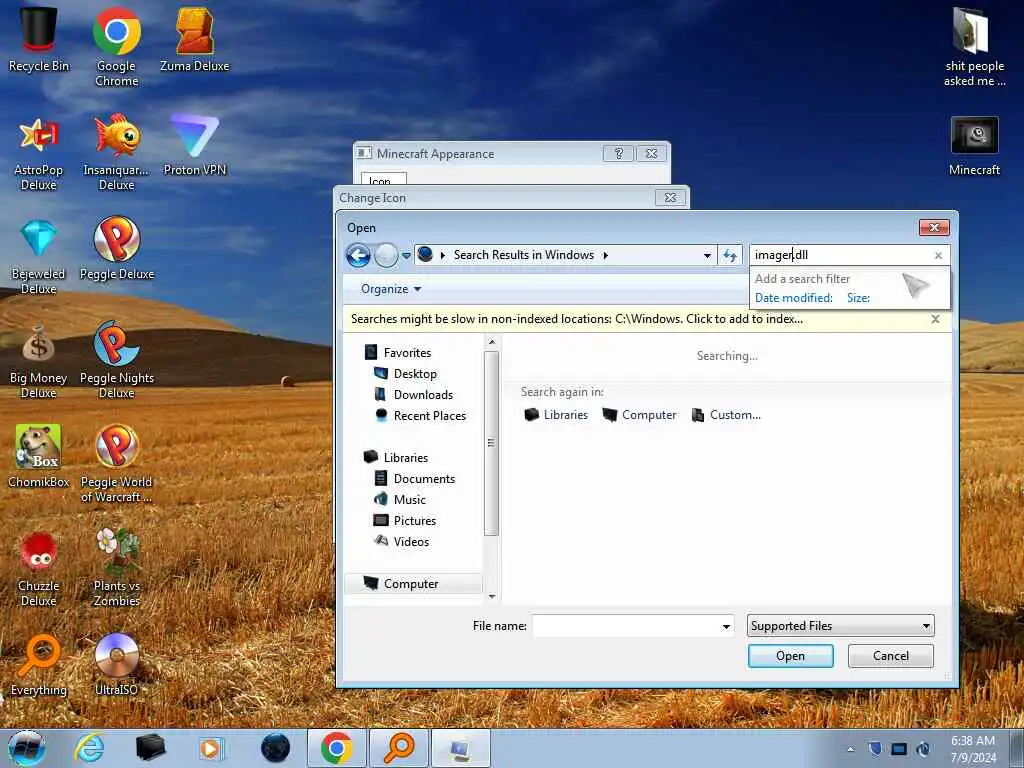Open Internet Explorer from the taskbar

(x=89, y=748)
